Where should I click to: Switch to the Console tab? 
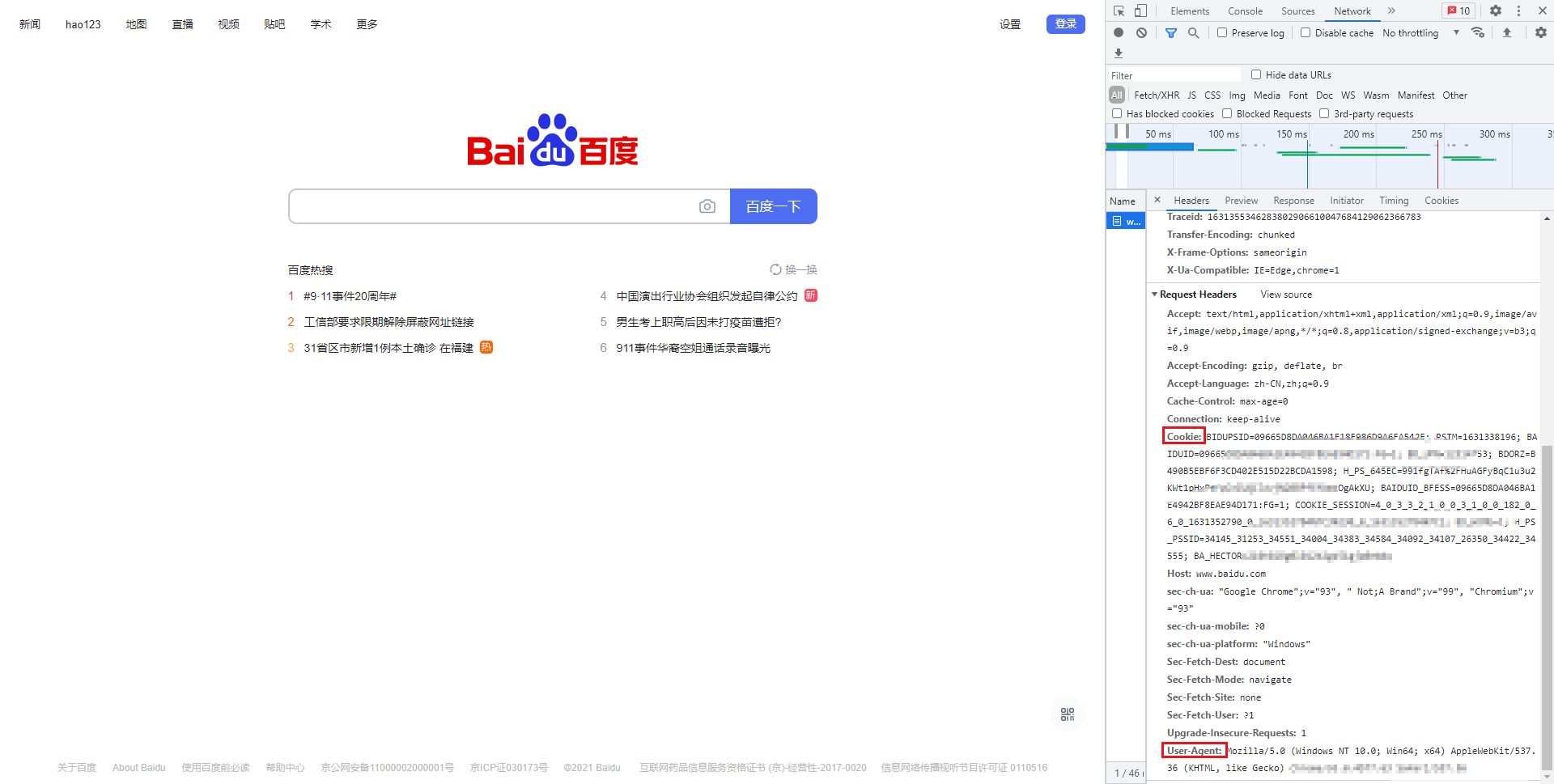point(1245,11)
